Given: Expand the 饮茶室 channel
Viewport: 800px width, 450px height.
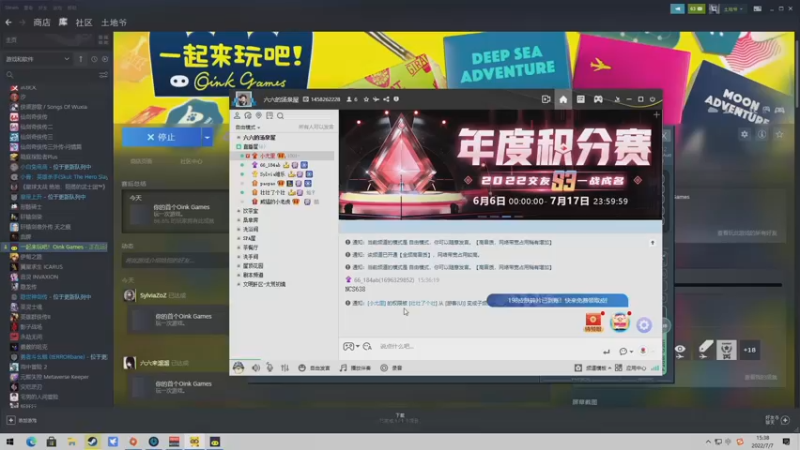Looking at the screenshot, I should tap(238, 211).
